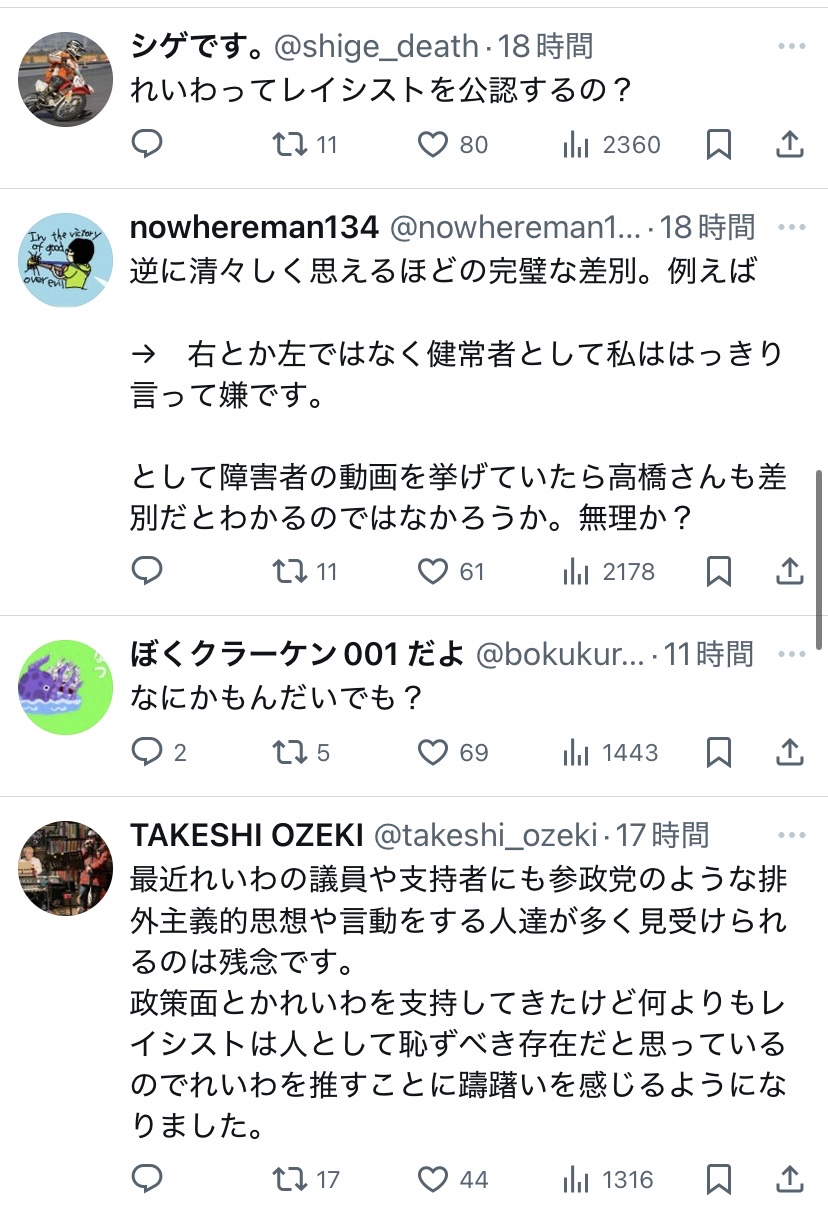Like the tweet by shige_death
Screen dimensions: 828x1210
(x=432, y=145)
